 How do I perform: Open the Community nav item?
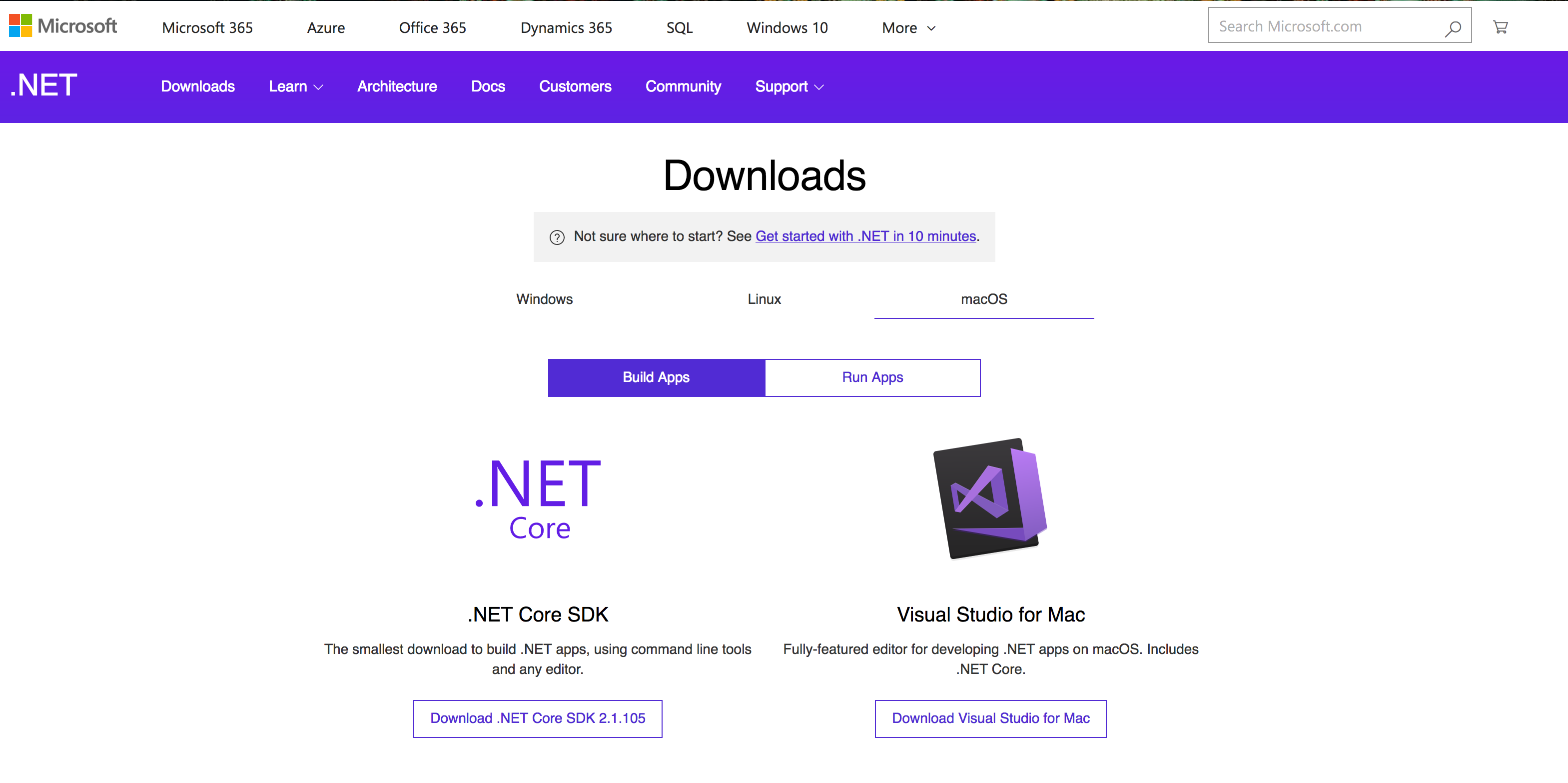pyautogui.click(x=683, y=86)
